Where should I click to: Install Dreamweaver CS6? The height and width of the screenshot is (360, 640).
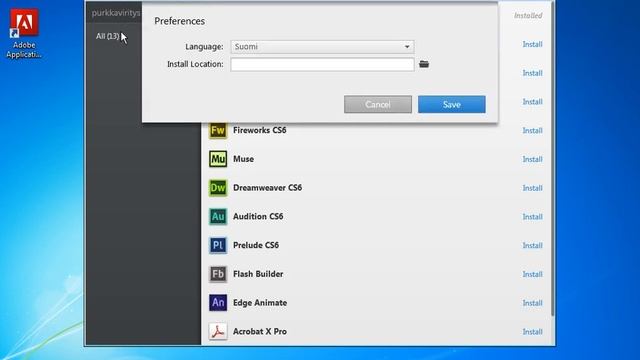[x=533, y=188]
